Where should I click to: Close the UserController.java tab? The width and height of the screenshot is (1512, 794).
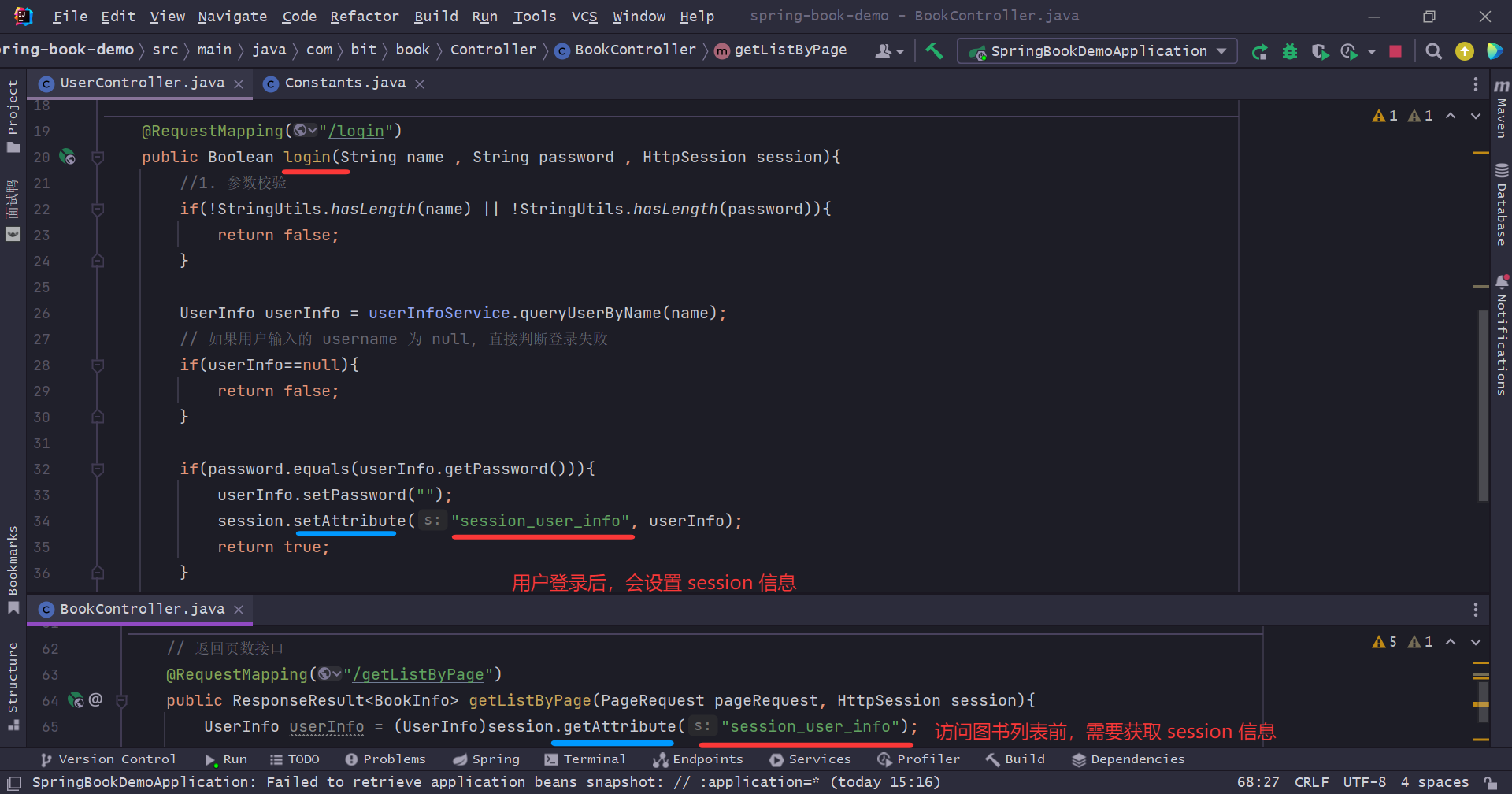[x=239, y=83]
